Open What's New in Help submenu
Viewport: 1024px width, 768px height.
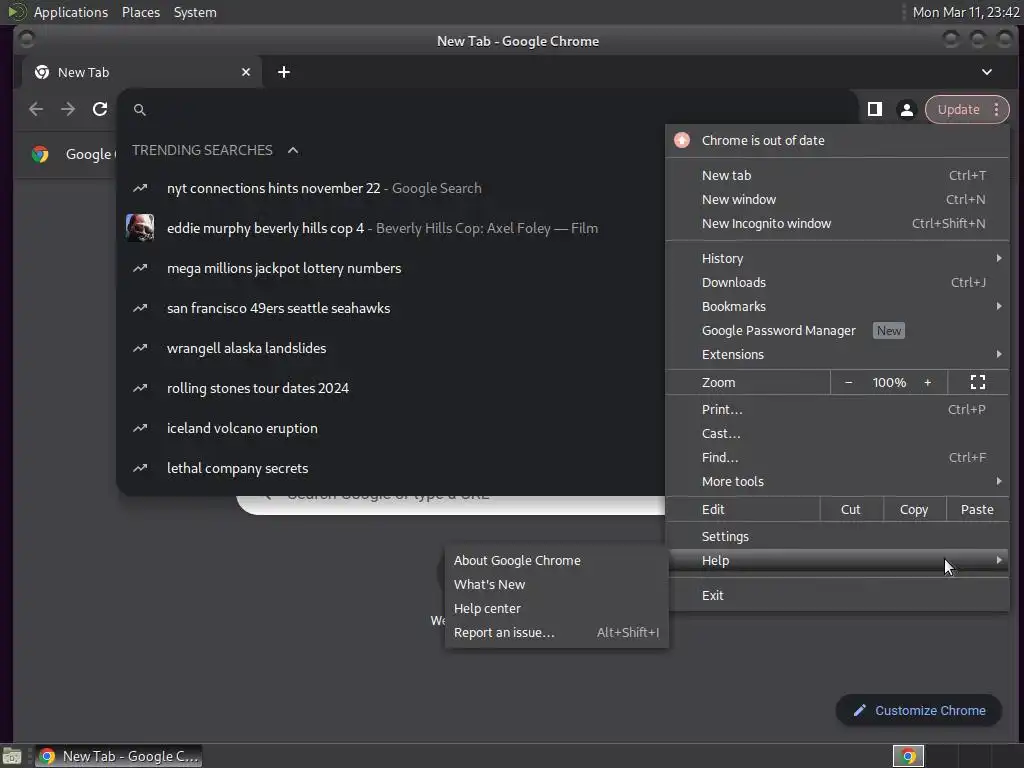point(556,584)
